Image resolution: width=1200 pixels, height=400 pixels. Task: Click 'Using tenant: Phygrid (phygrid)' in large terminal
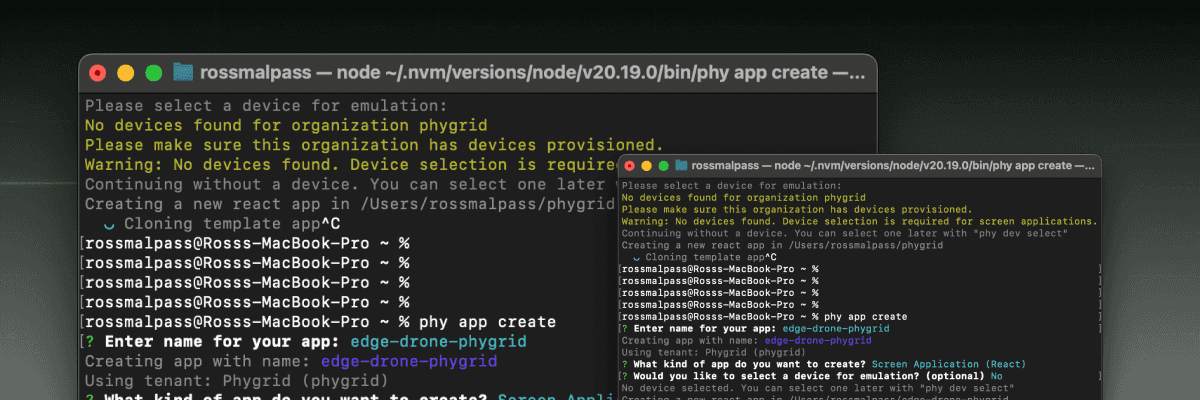point(237,381)
